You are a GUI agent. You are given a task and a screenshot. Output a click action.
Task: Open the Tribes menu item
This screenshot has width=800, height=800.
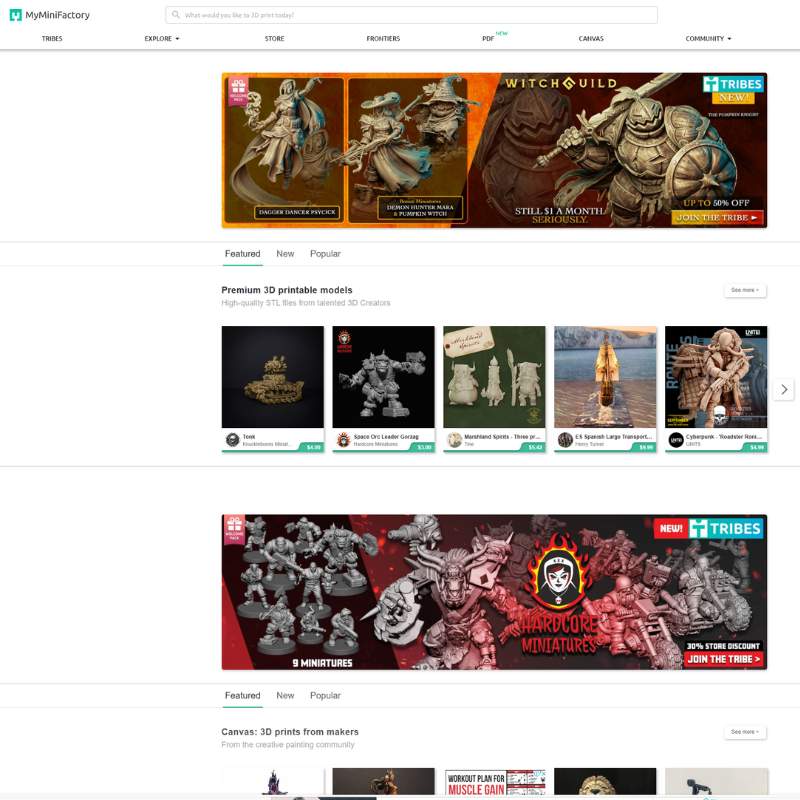click(52, 39)
